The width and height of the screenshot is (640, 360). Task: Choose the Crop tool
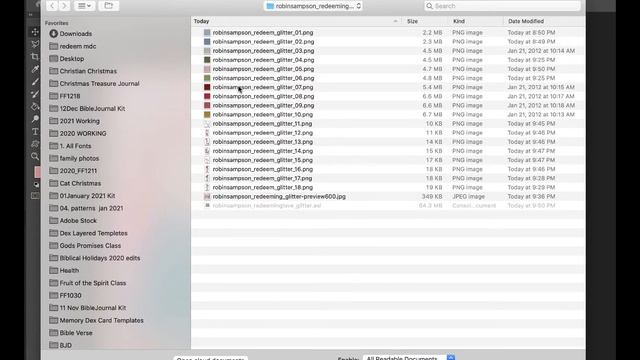[x=35, y=57]
